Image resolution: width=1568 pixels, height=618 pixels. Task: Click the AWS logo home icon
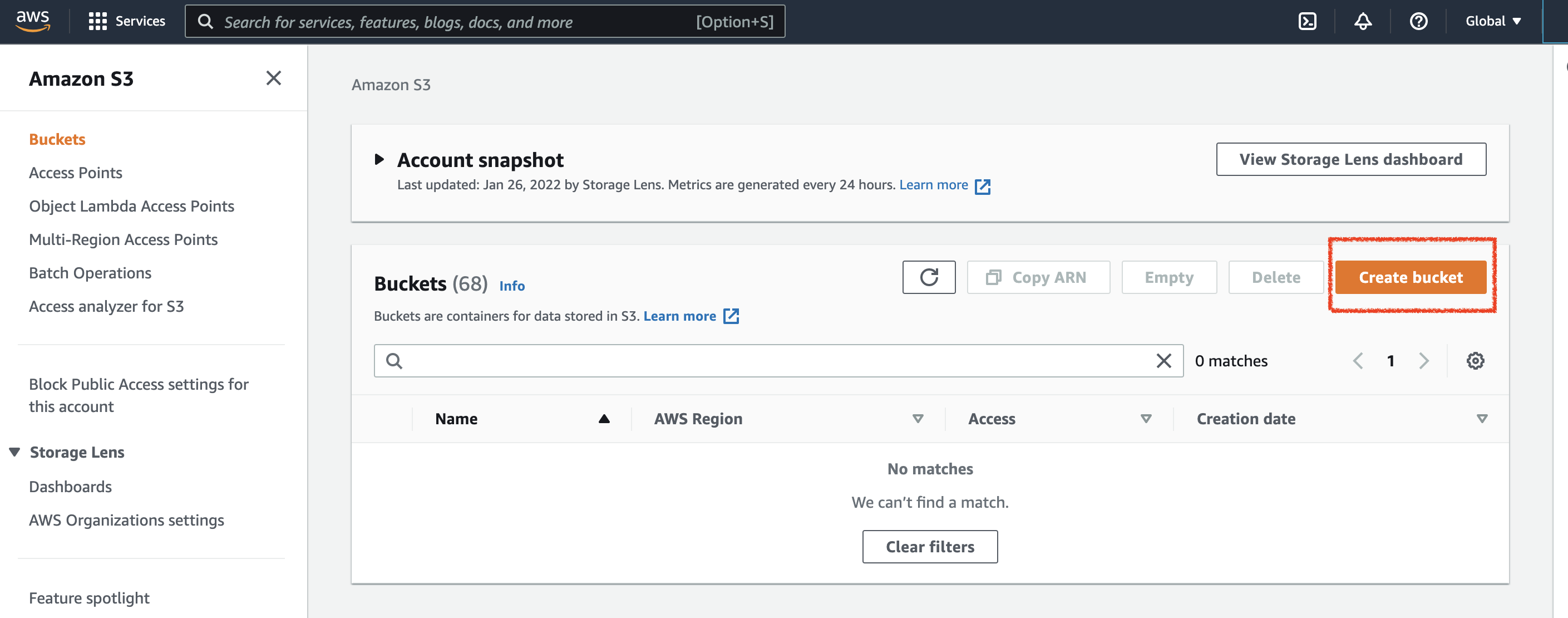tap(33, 21)
